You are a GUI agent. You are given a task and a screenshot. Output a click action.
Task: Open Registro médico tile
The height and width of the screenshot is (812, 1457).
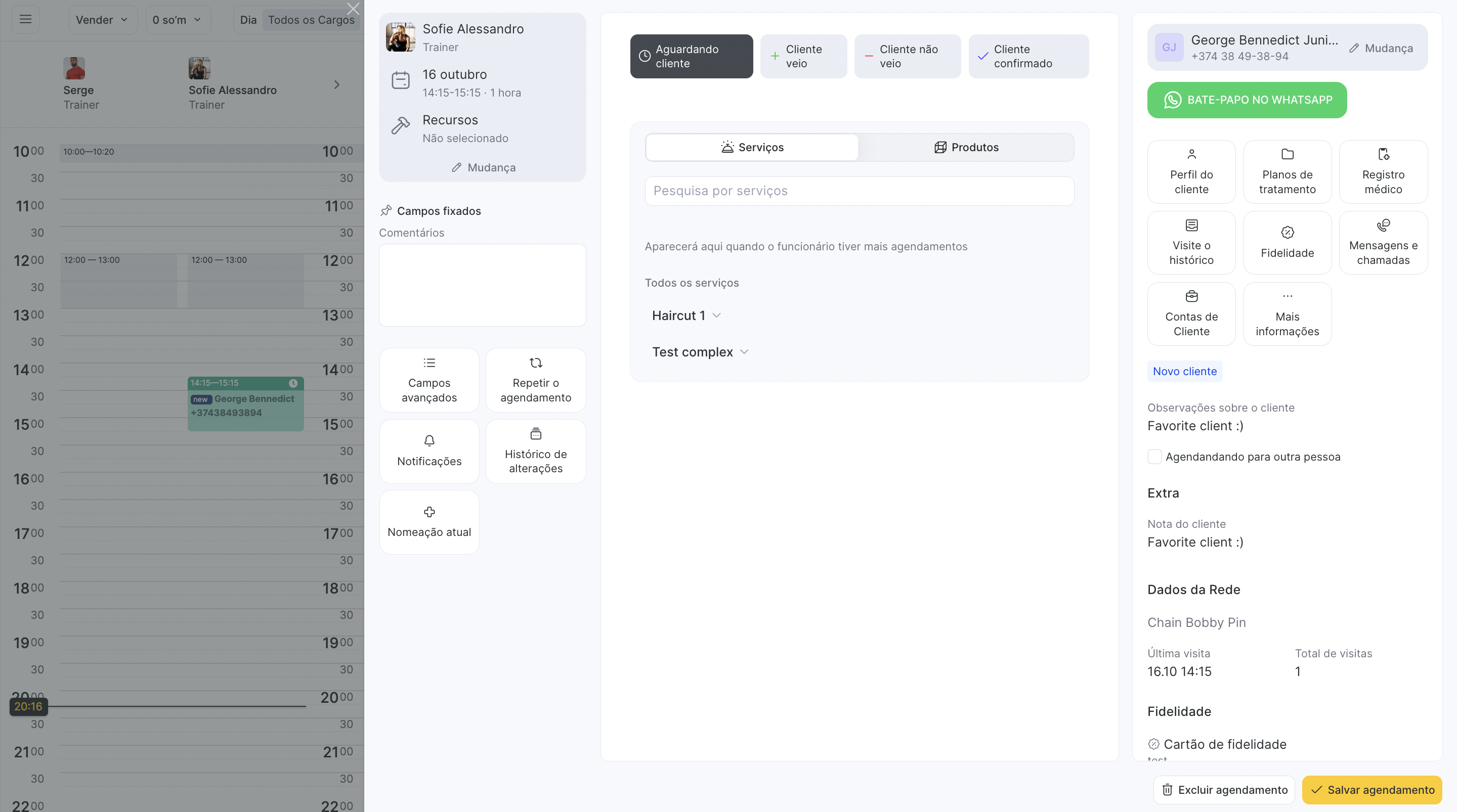[x=1382, y=172]
